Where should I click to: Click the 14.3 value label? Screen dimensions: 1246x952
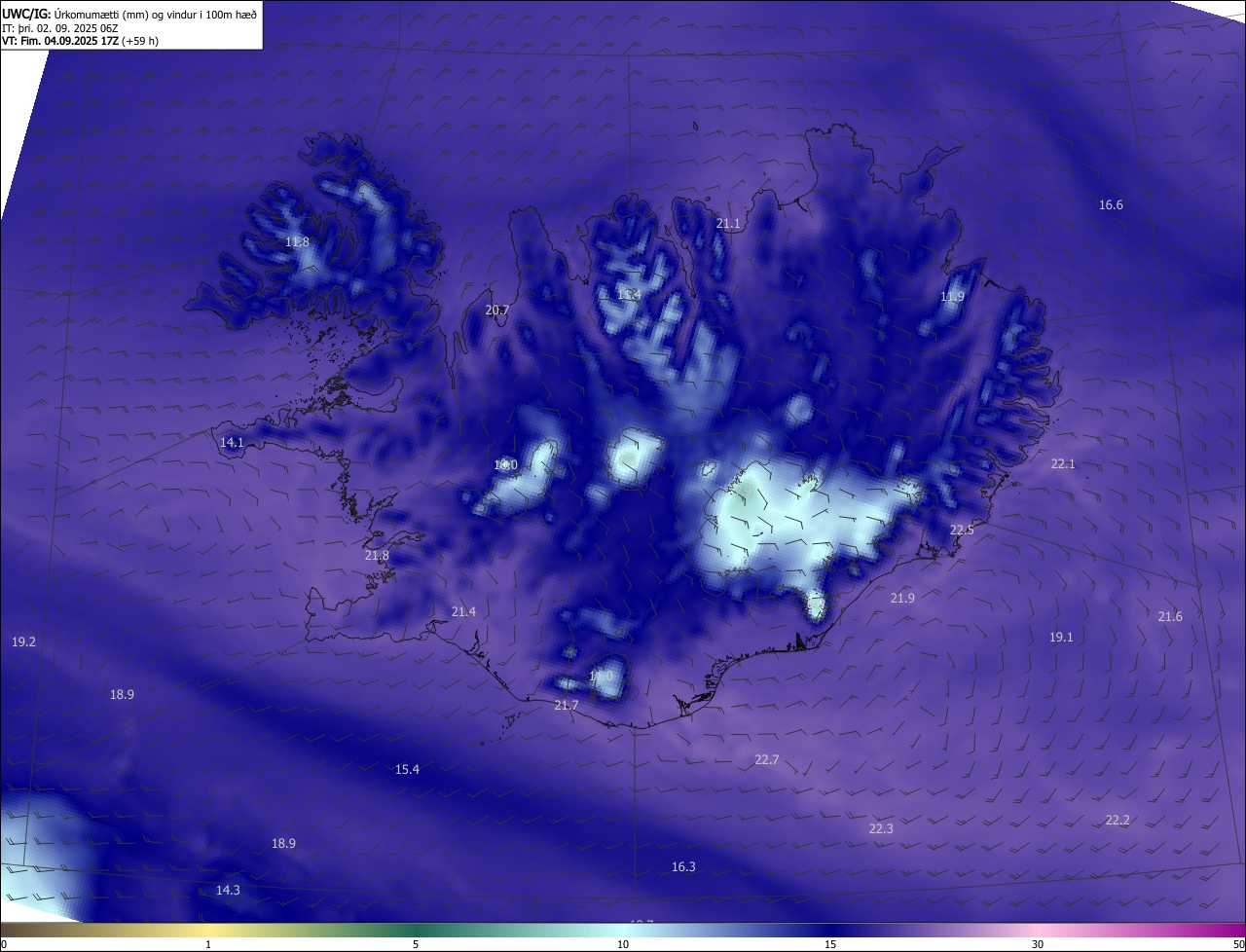click(228, 890)
